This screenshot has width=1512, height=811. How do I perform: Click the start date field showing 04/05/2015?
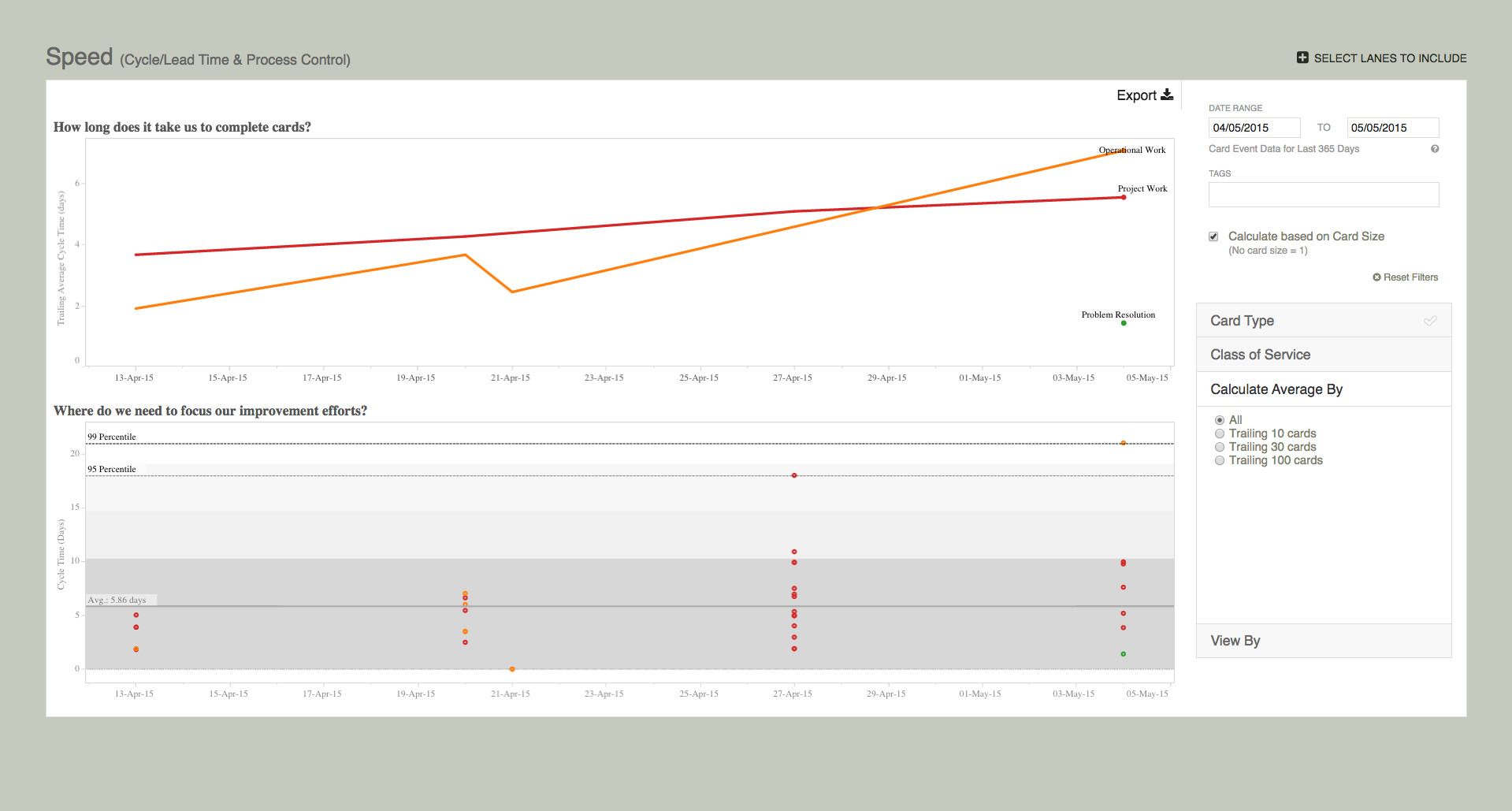pos(1254,127)
